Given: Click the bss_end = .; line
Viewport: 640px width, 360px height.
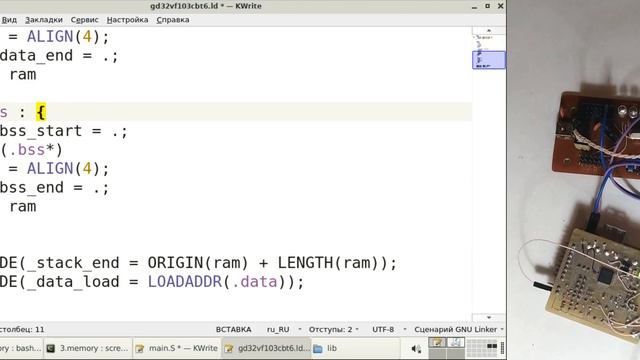Looking at the screenshot, I should point(55,188).
